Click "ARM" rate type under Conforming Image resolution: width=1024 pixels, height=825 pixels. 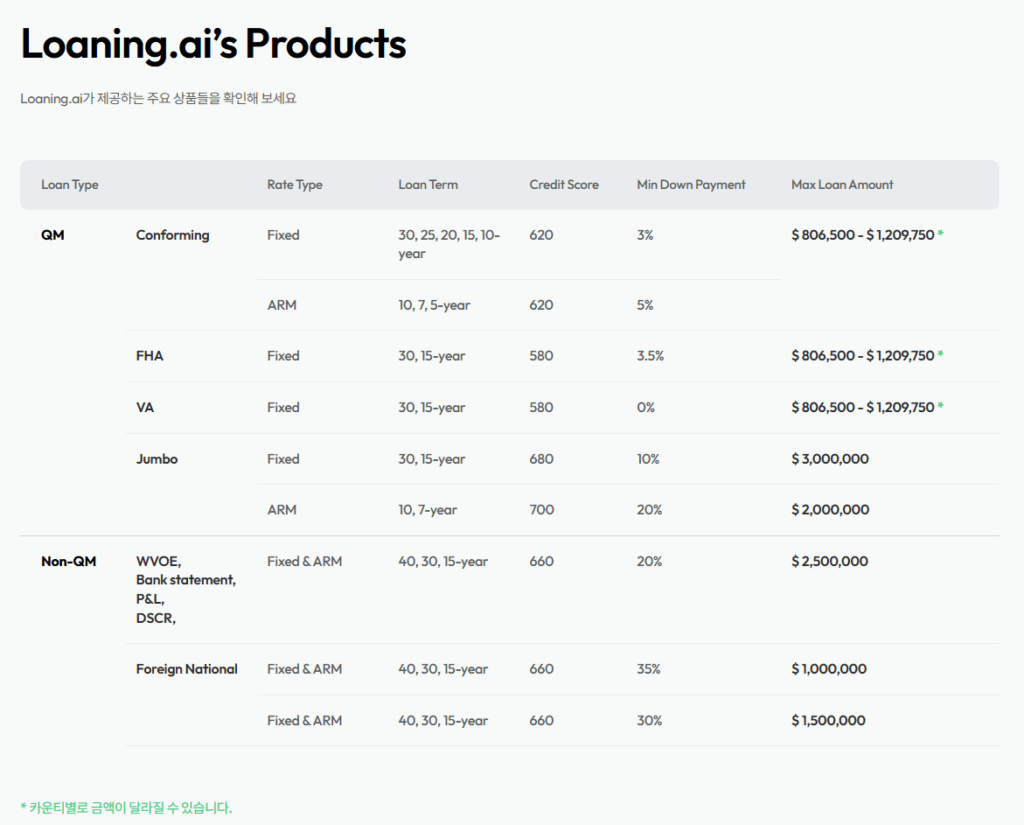click(x=282, y=305)
